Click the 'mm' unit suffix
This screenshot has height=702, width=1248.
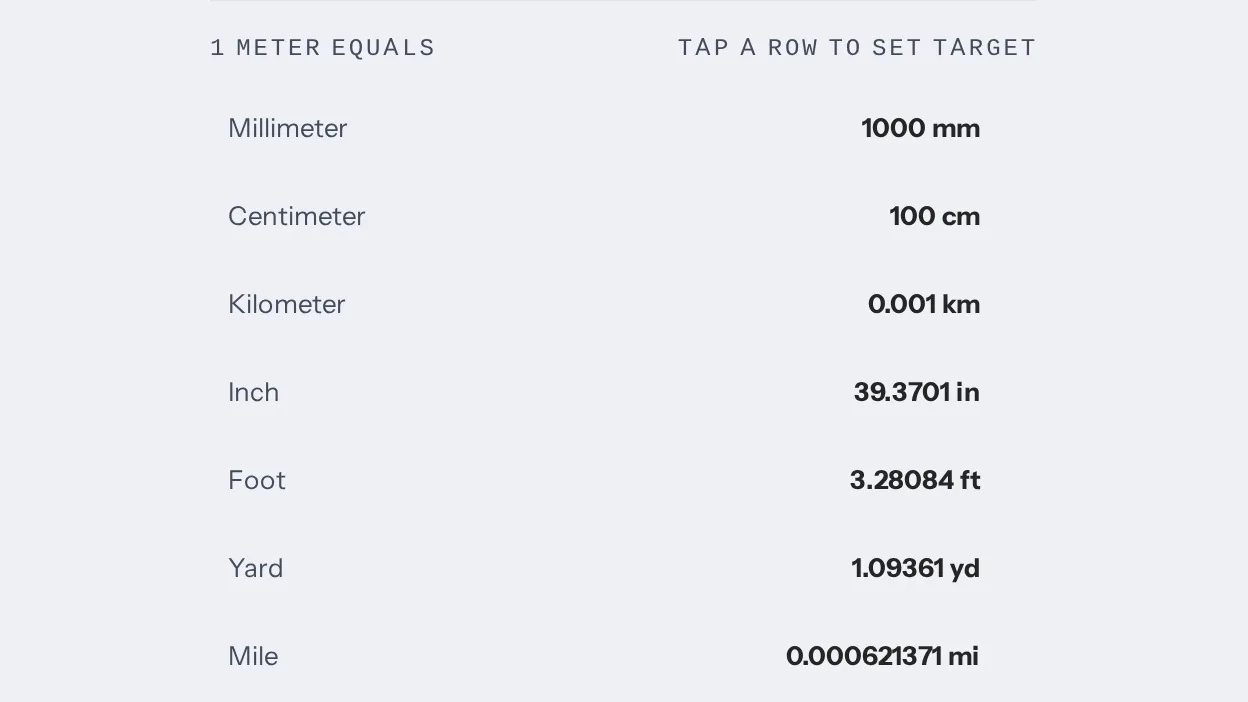956,128
